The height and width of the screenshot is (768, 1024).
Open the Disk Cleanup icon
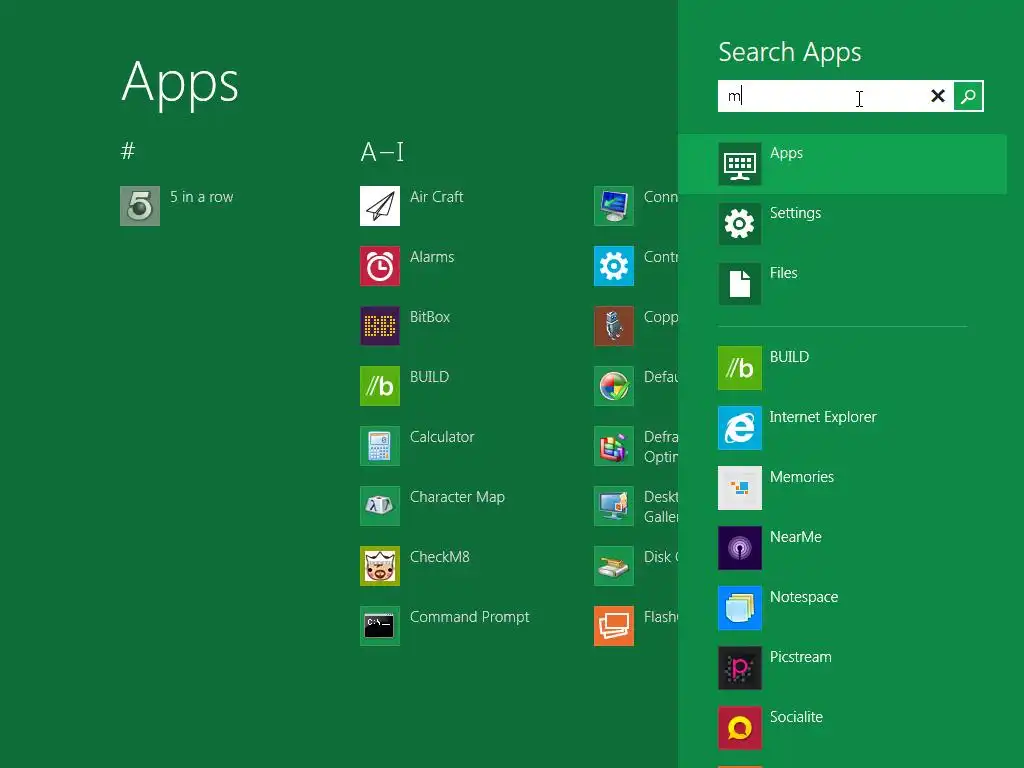pyautogui.click(x=613, y=566)
